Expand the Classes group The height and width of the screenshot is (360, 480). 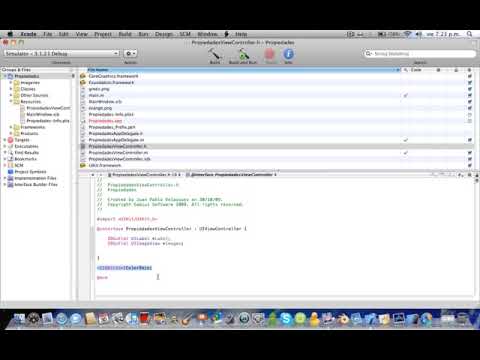tap(11, 89)
